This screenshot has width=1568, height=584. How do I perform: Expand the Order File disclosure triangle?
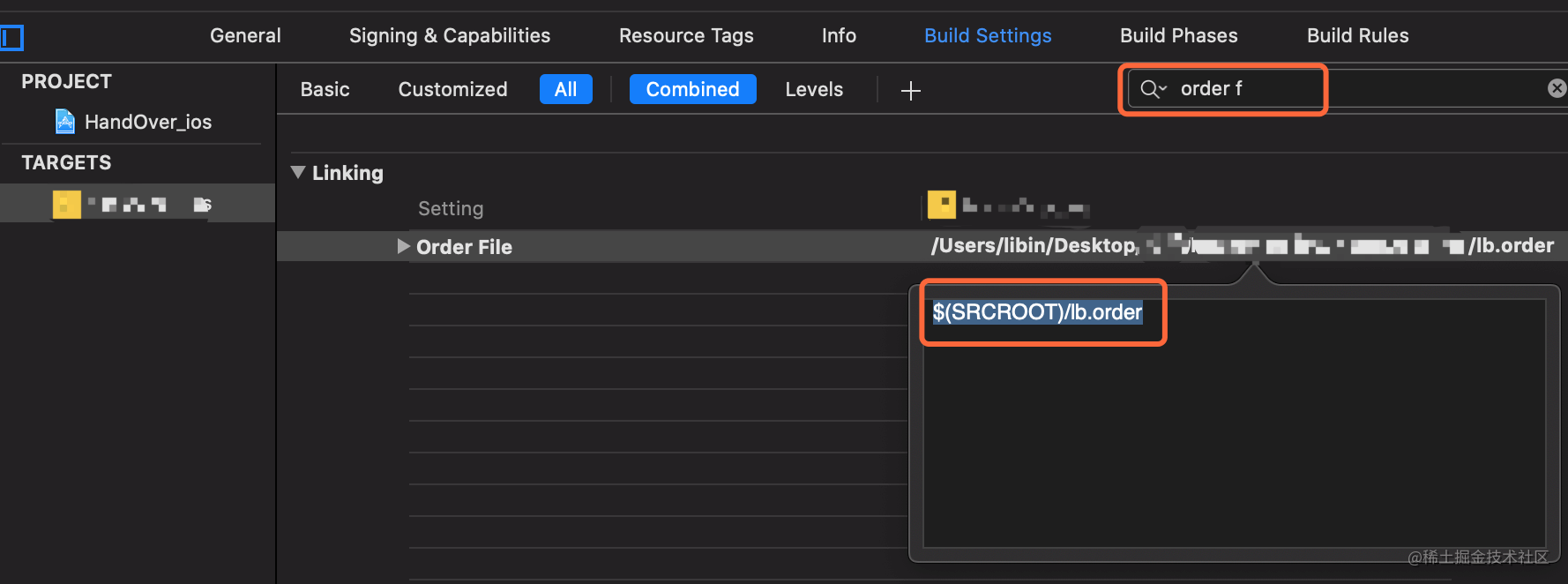tap(403, 246)
